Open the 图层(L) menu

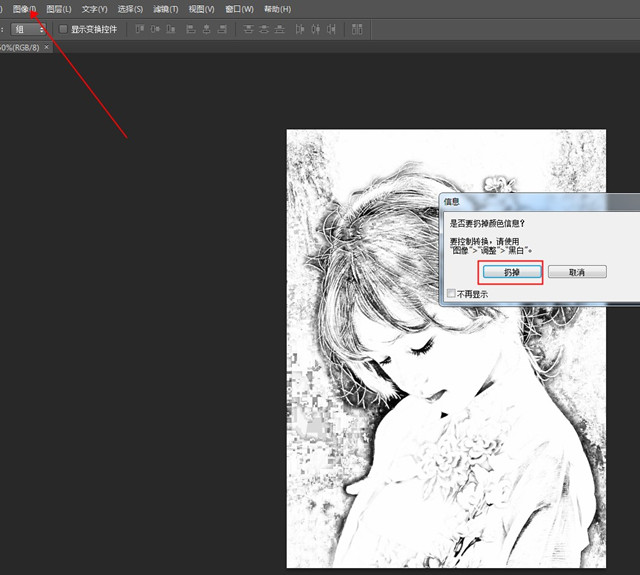pyautogui.click(x=59, y=9)
